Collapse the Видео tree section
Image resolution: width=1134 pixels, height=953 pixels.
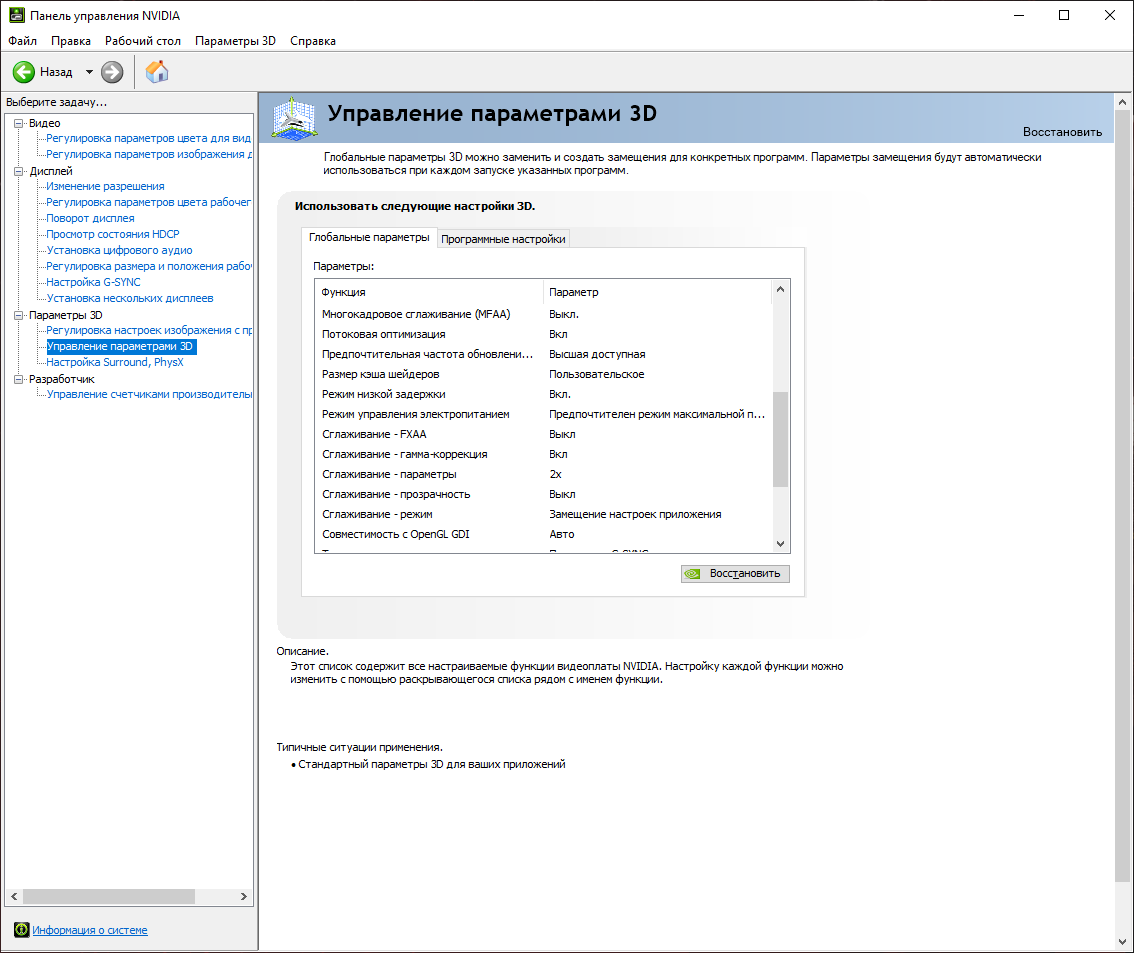point(19,123)
